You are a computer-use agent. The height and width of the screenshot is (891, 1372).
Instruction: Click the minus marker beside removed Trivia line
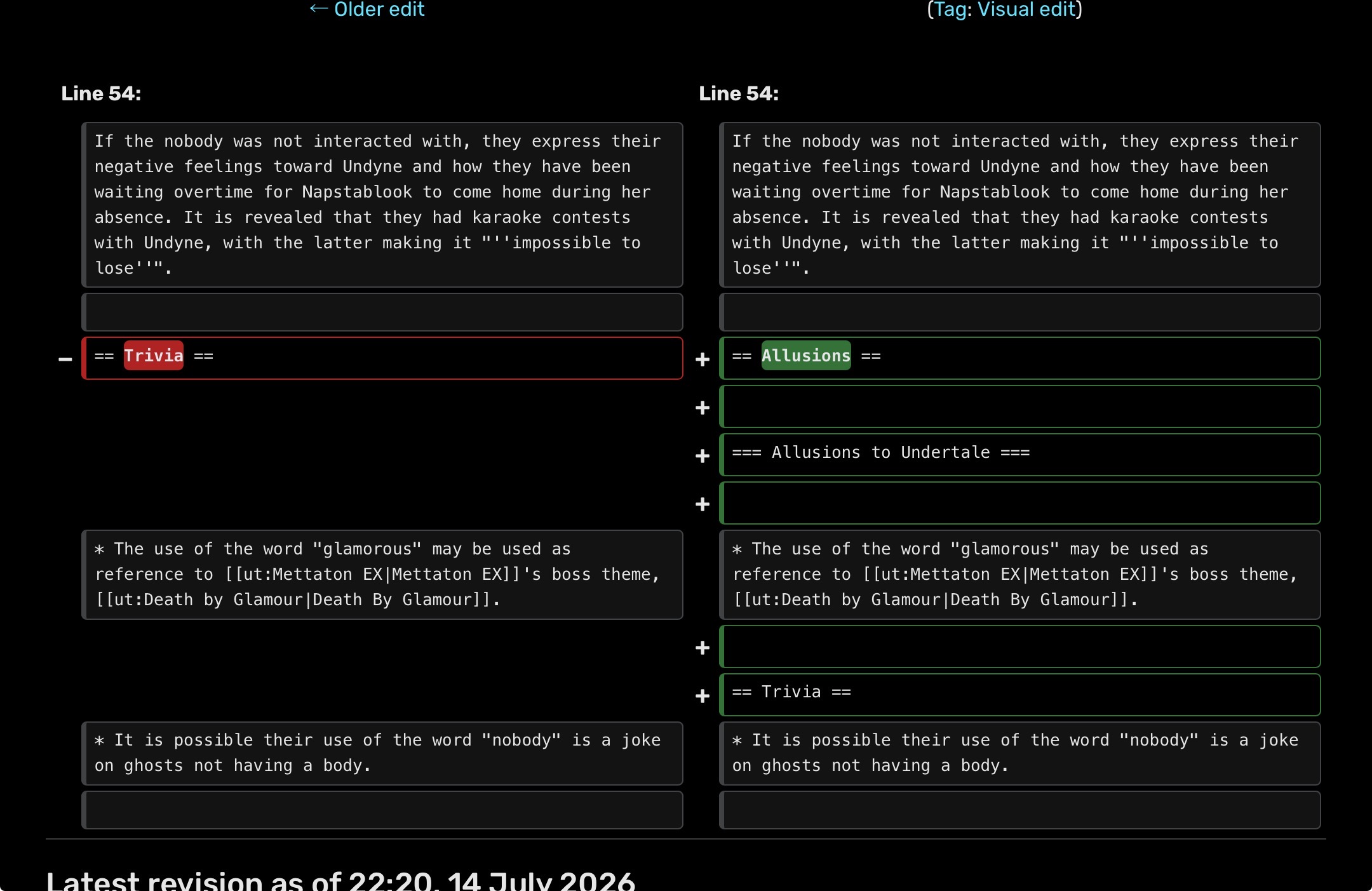click(65, 359)
